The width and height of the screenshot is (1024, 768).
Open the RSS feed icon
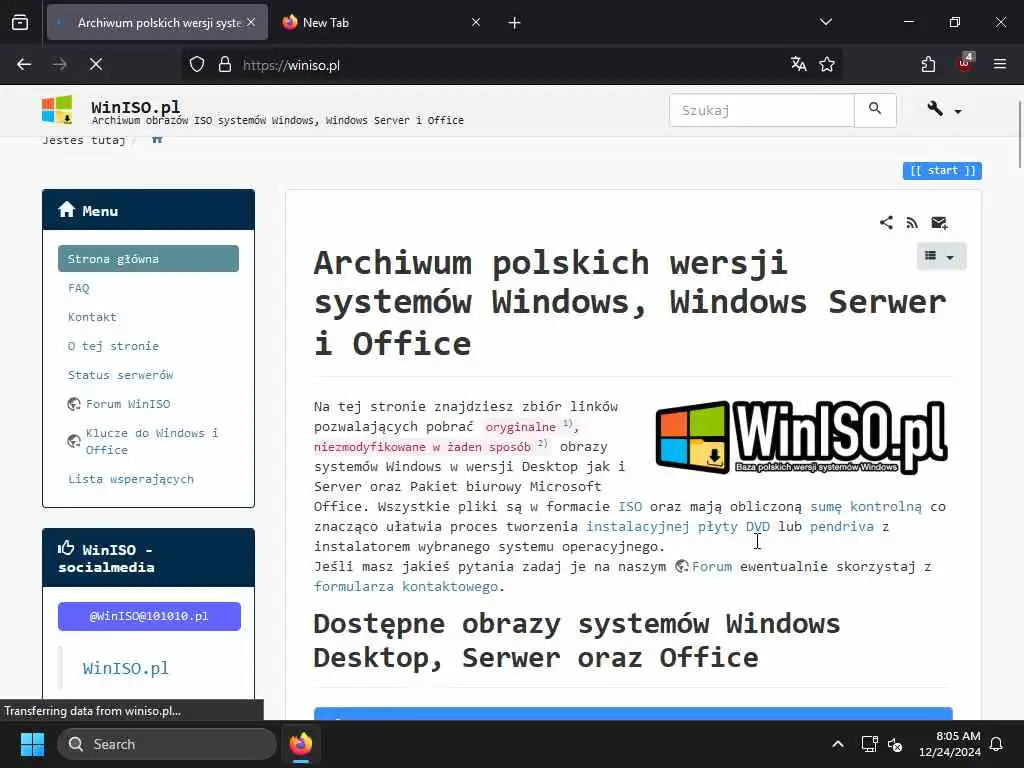pos(912,223)
